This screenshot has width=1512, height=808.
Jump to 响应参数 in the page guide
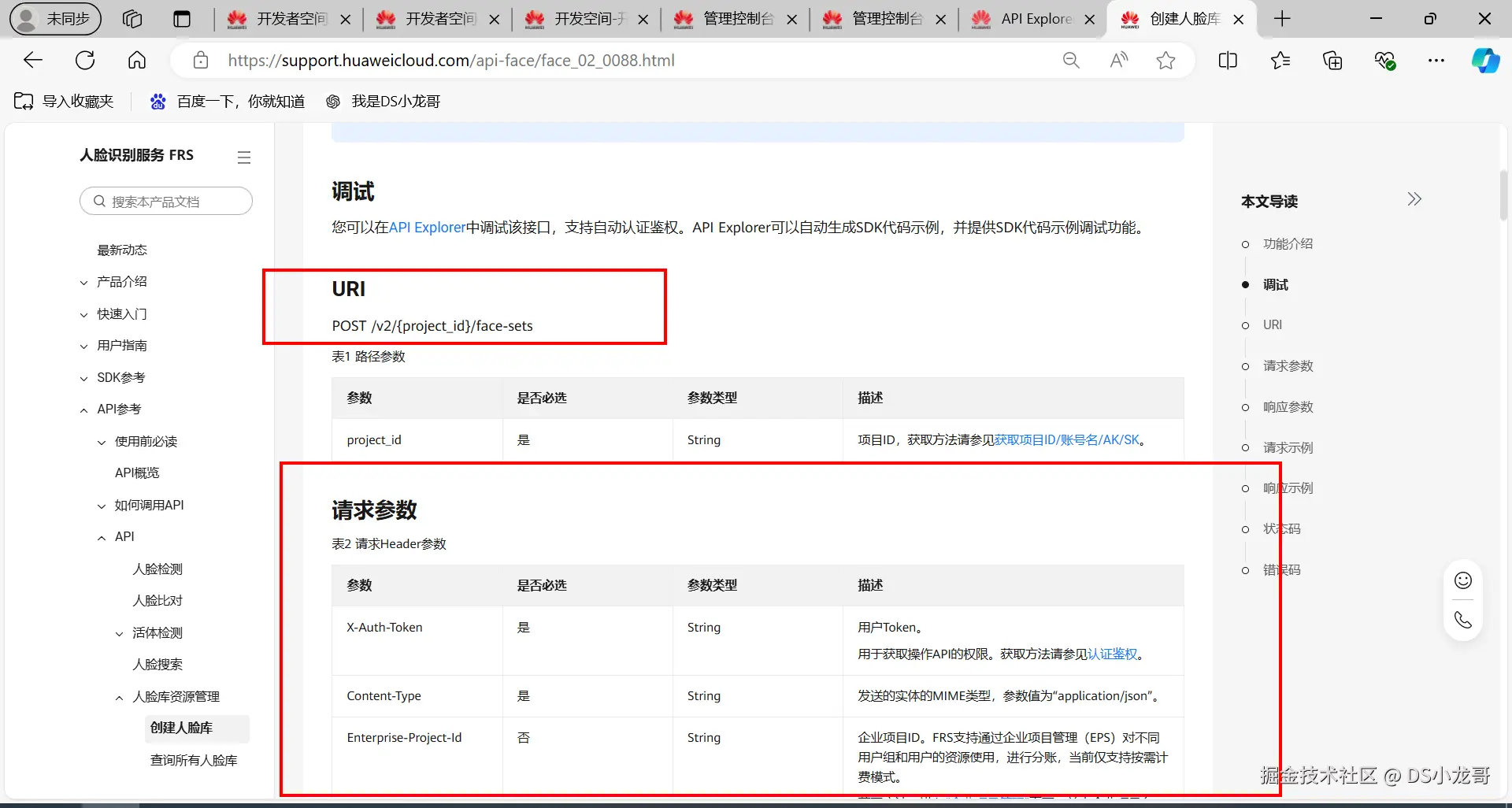point(1288,406)
